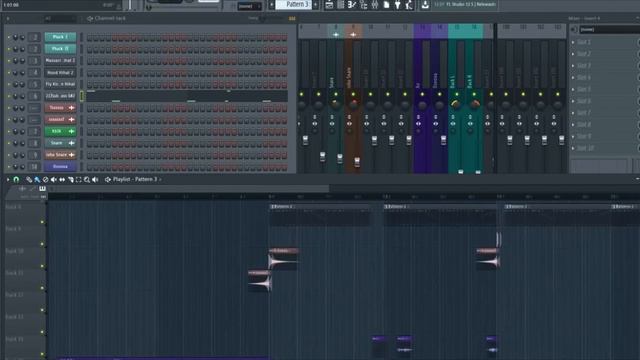This screenshot has height=360, width=640.
Task: Click the Snare mixer track volume fader
Action: pyautogui.click(x=340, y=158)
